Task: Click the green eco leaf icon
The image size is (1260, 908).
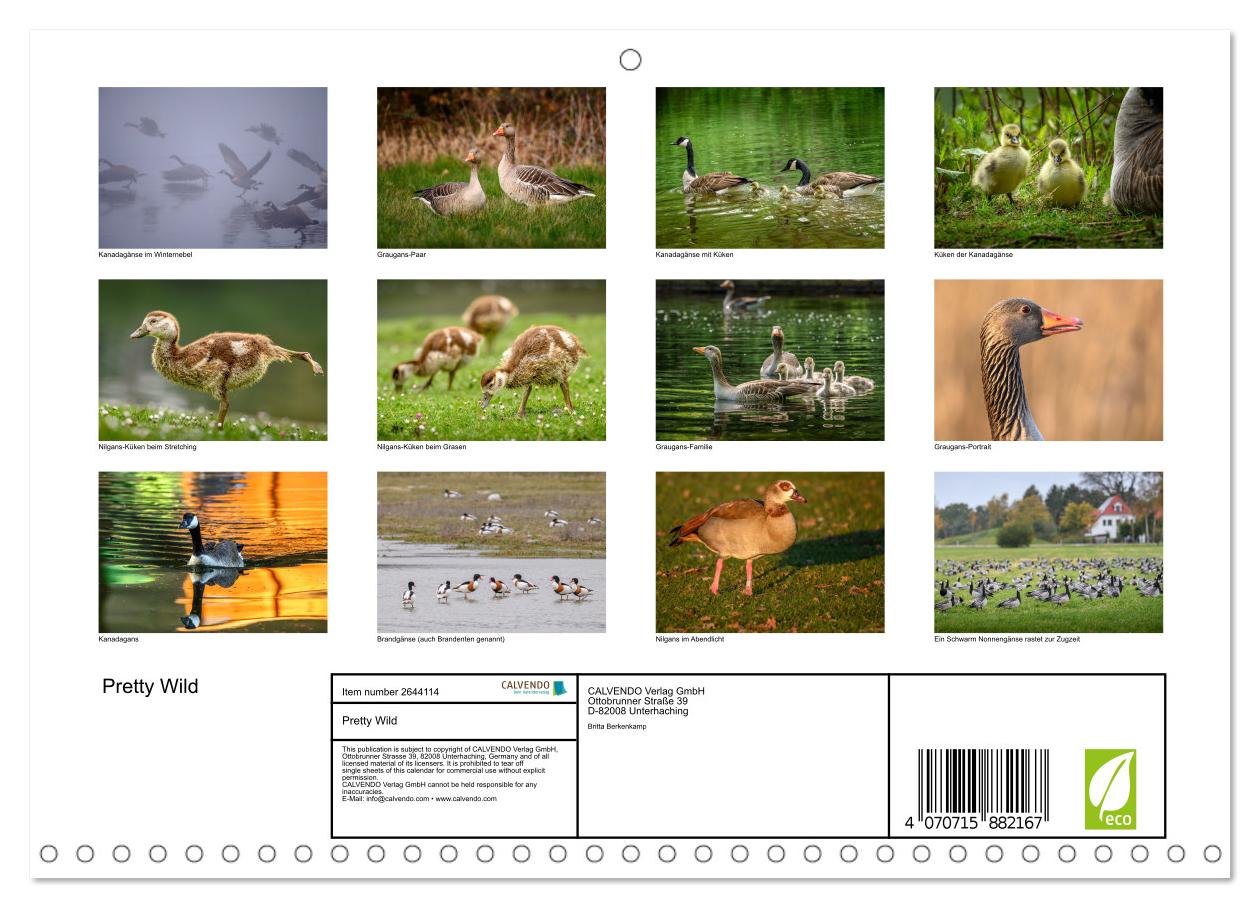Action: click(x=1110, y=789)
